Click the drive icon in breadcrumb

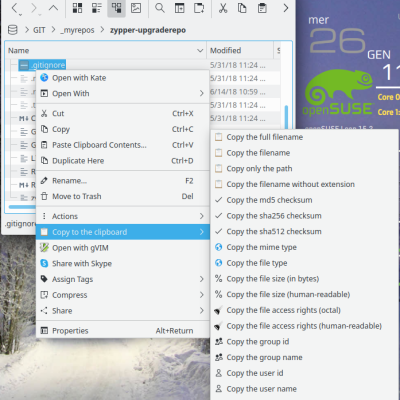(13, 30)
